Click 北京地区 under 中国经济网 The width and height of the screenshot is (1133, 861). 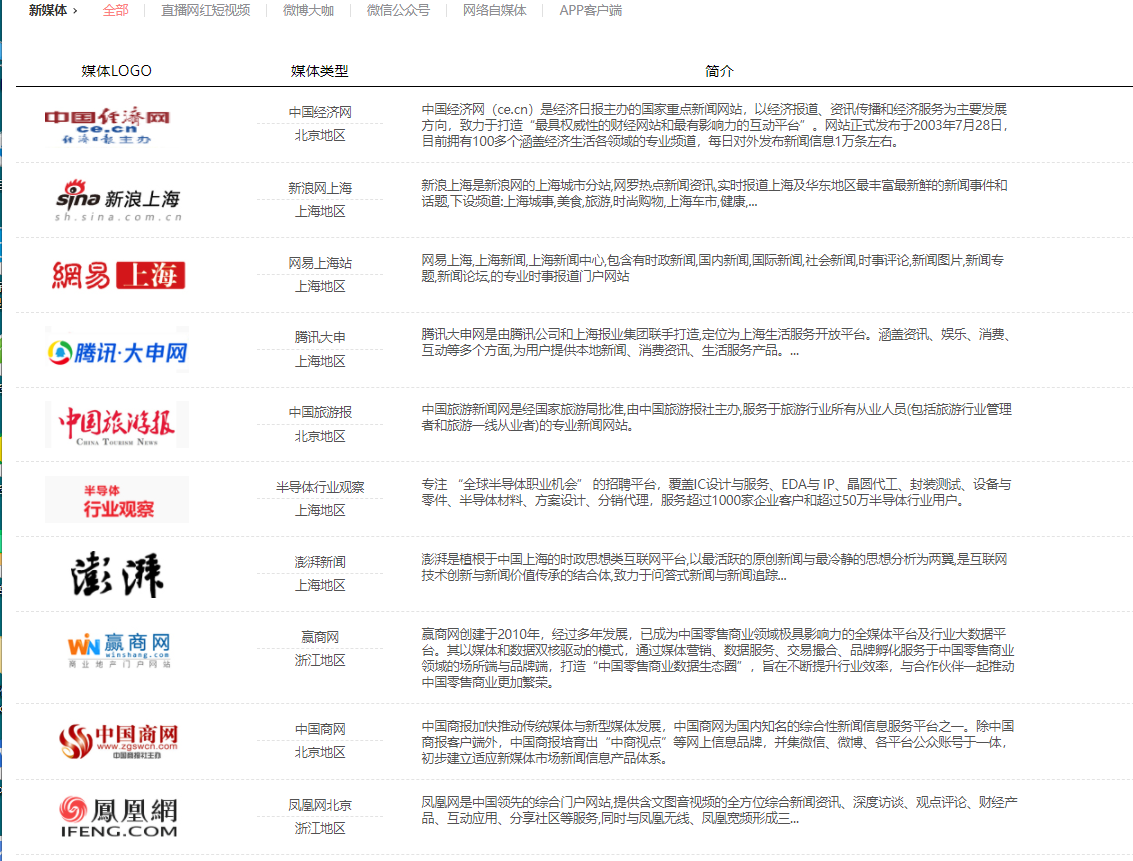pyautogui.click(x=320, y=135)
